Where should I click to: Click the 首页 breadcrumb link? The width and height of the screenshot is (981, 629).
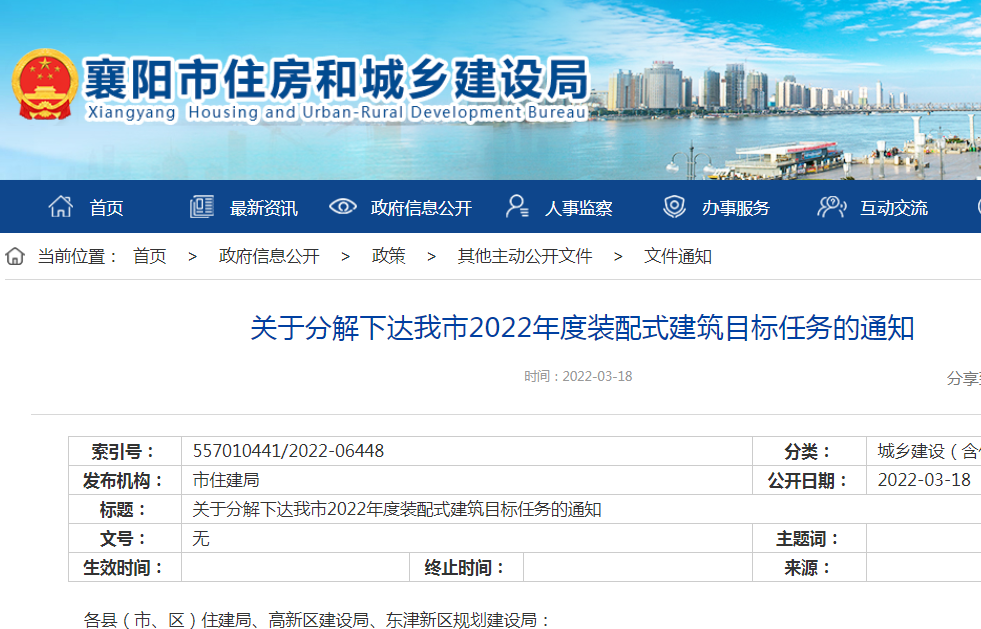coord(150,257)
